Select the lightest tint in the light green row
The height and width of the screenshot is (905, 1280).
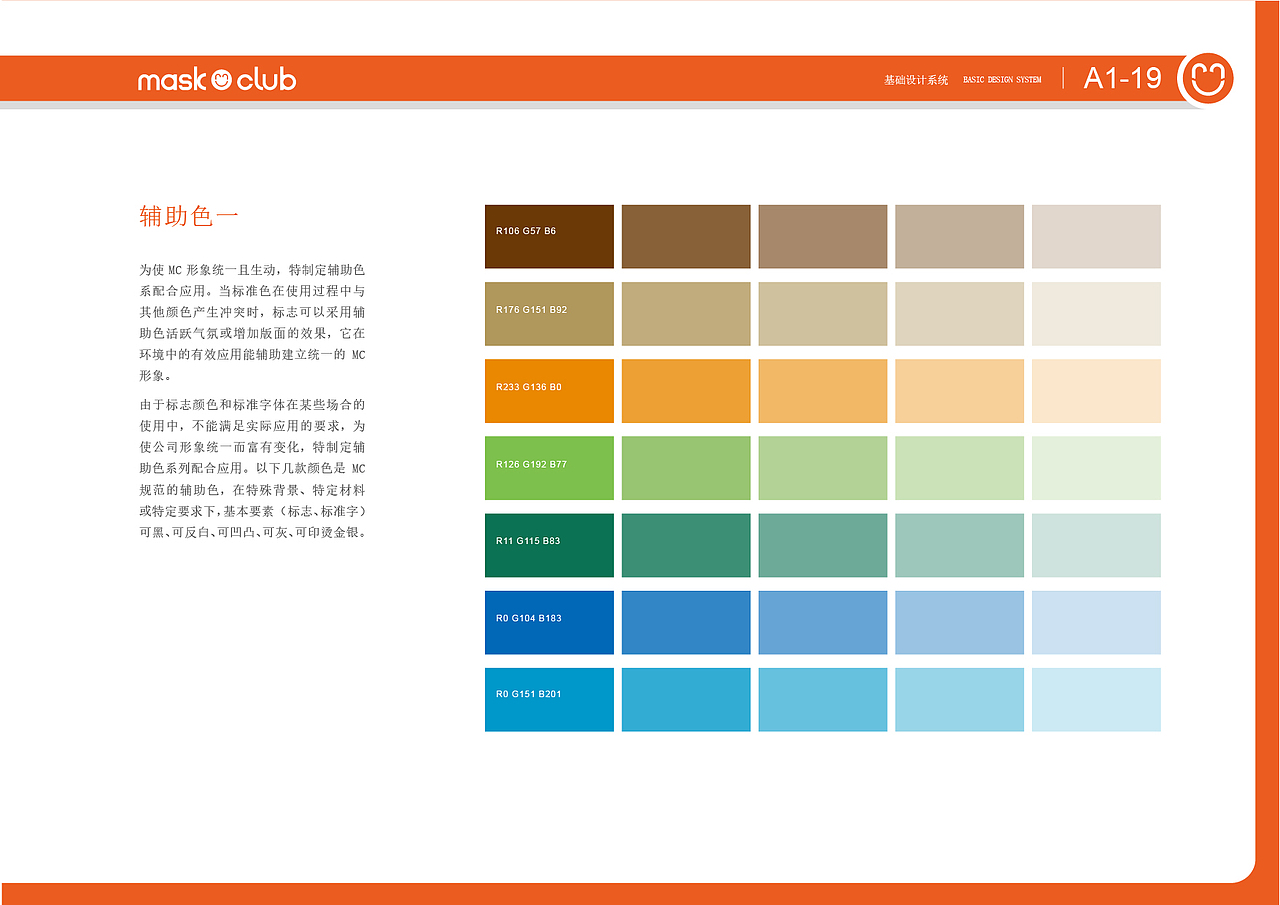point(1096,468)
